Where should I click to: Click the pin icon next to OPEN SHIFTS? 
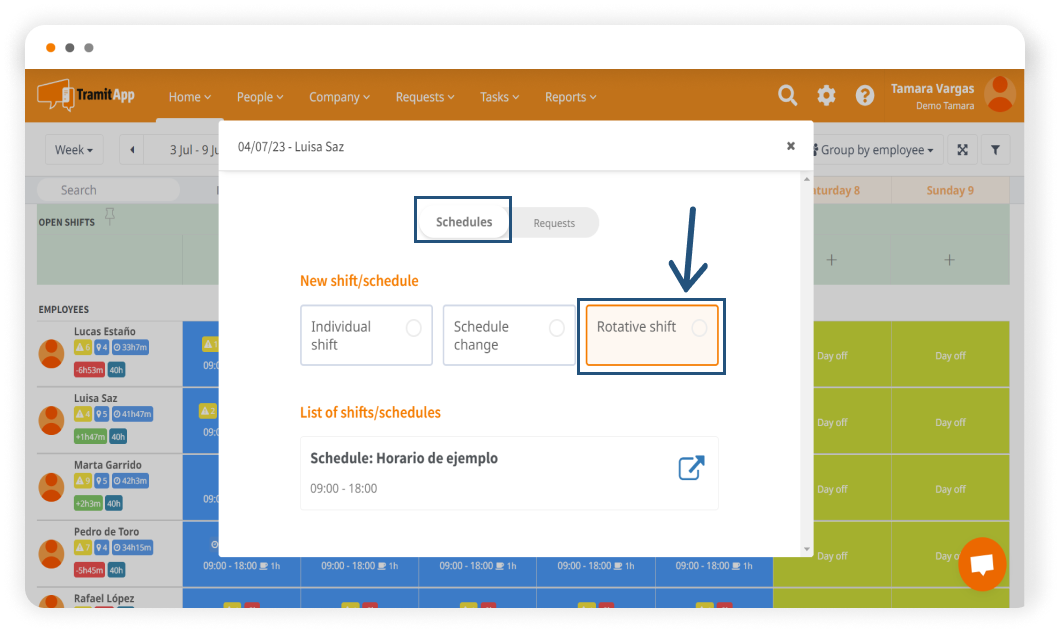(x=111, y=217)
